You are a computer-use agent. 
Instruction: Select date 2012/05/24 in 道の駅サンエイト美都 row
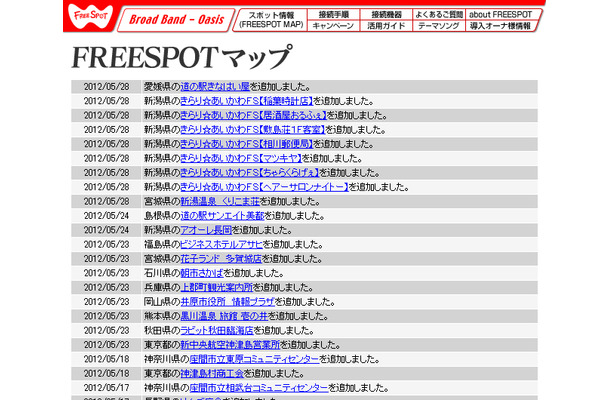pyautogui.click(x=107, y=216)
